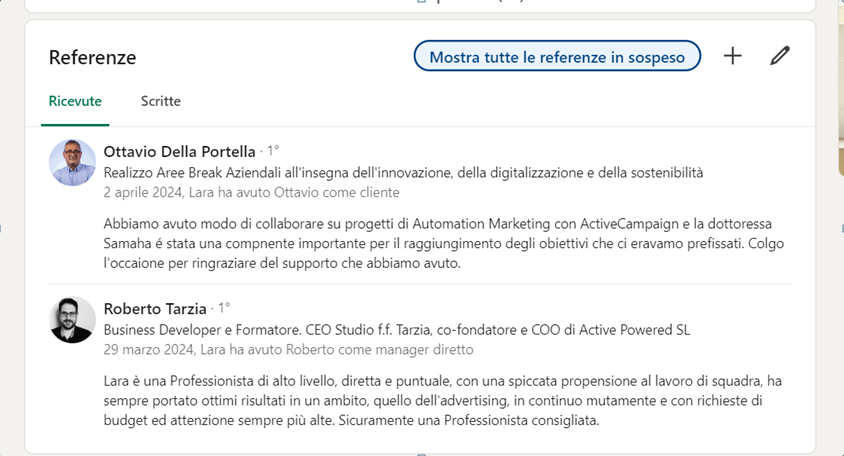Click the 1° connection badge beside Roberto

pyautogui.click(x=223, y=309)
